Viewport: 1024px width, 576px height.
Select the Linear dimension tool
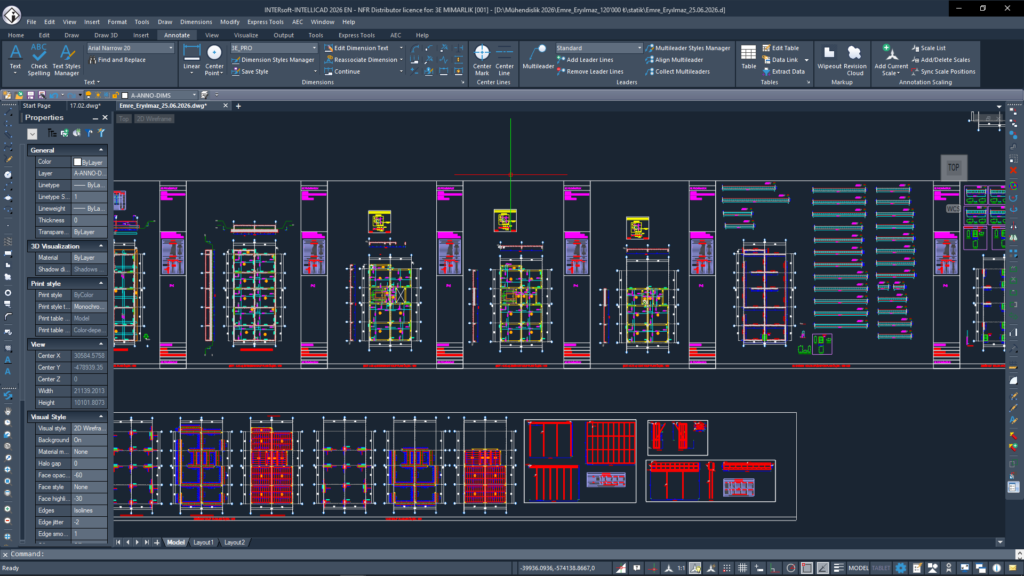(191, 59)
